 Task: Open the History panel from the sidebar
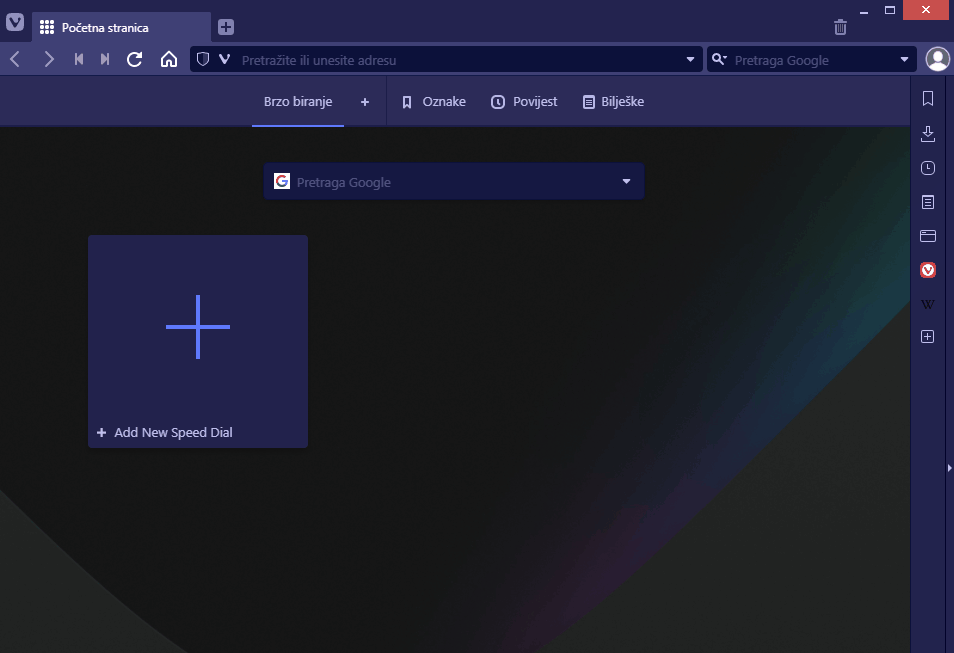click(927, 168)
